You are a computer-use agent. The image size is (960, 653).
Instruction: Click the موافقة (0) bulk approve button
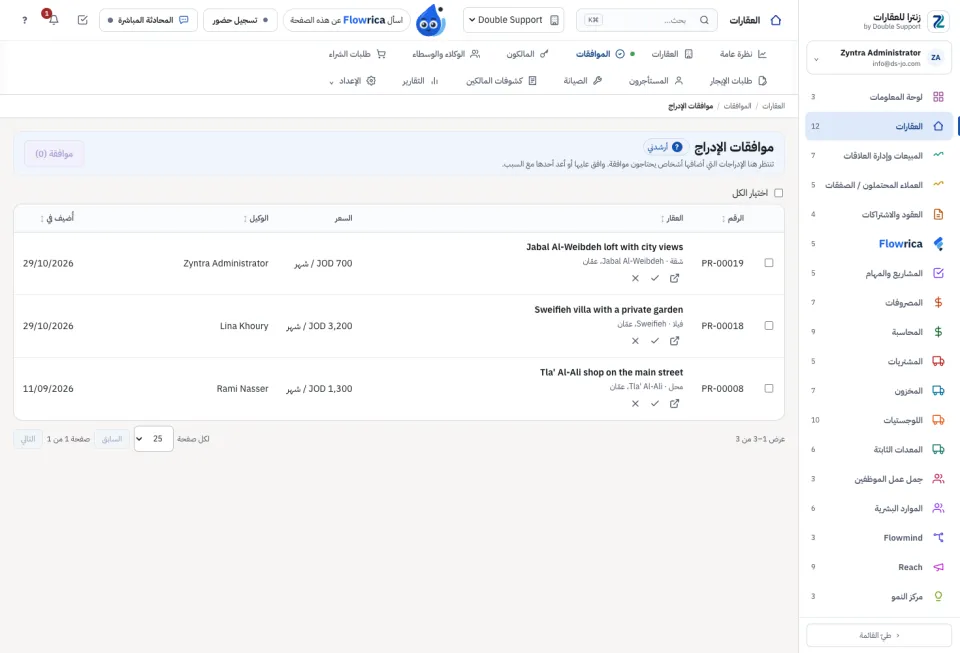[x=54, y=154]
